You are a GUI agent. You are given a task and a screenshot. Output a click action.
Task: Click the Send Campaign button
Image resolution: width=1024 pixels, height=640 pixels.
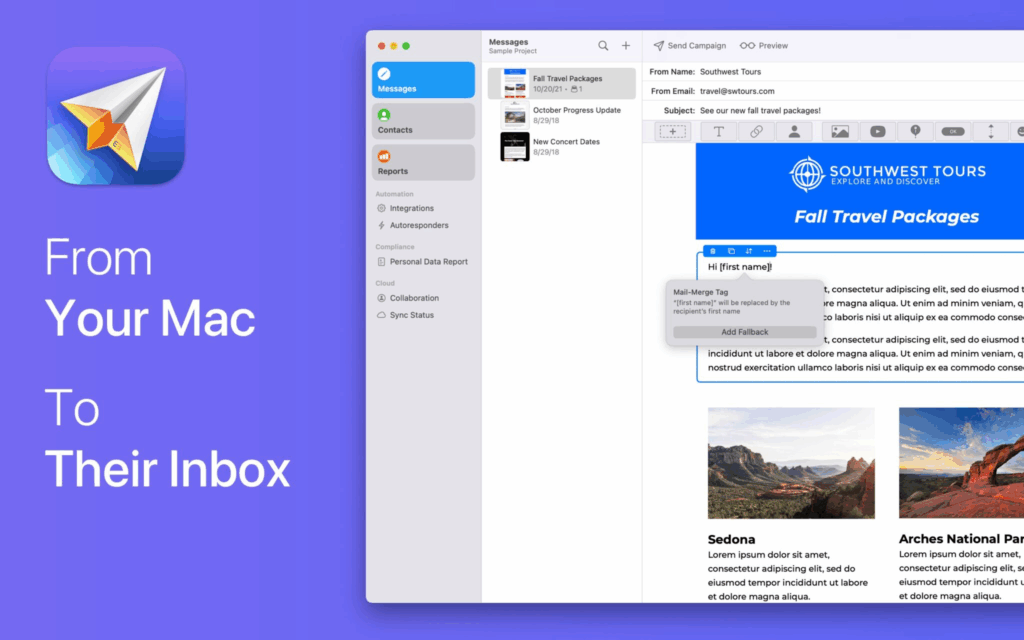(x=690, y=46)
